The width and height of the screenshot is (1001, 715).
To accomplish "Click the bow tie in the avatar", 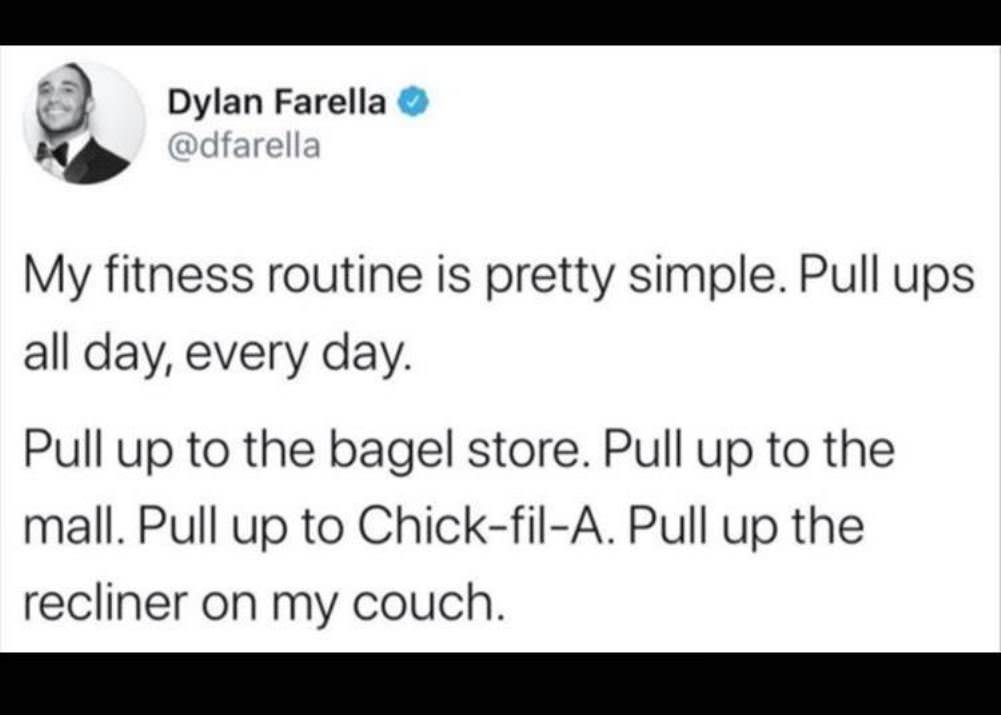I will tap(54, 153).
